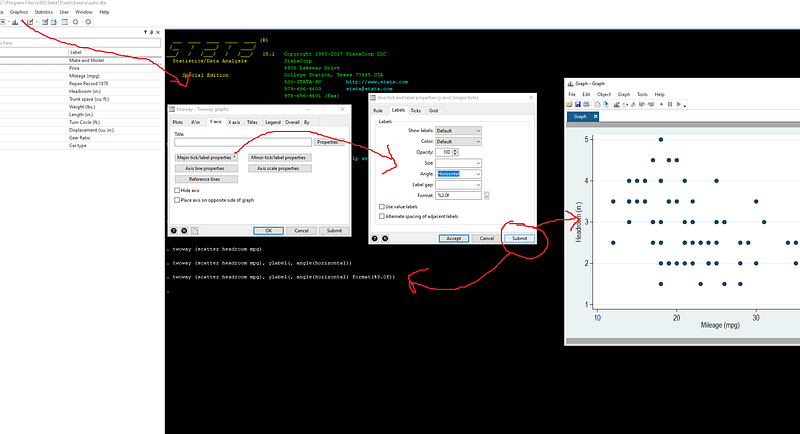Click the filter funnel icon in Variables panel

pyautogui.click(x=145, y=32)
